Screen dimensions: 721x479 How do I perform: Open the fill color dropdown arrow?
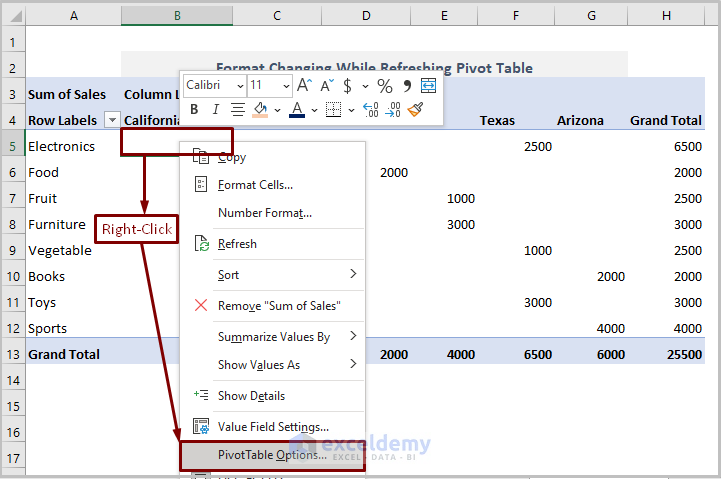(277, 110)
